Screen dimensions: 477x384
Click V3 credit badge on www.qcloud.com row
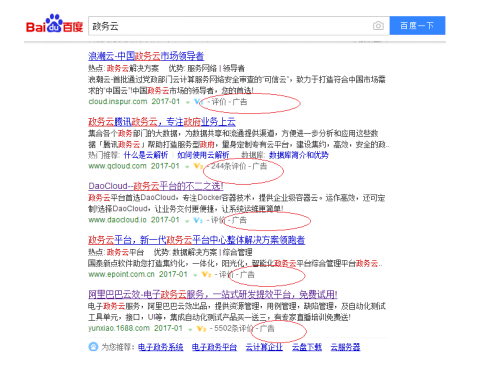pyautogui.click(x=198, y=166)
